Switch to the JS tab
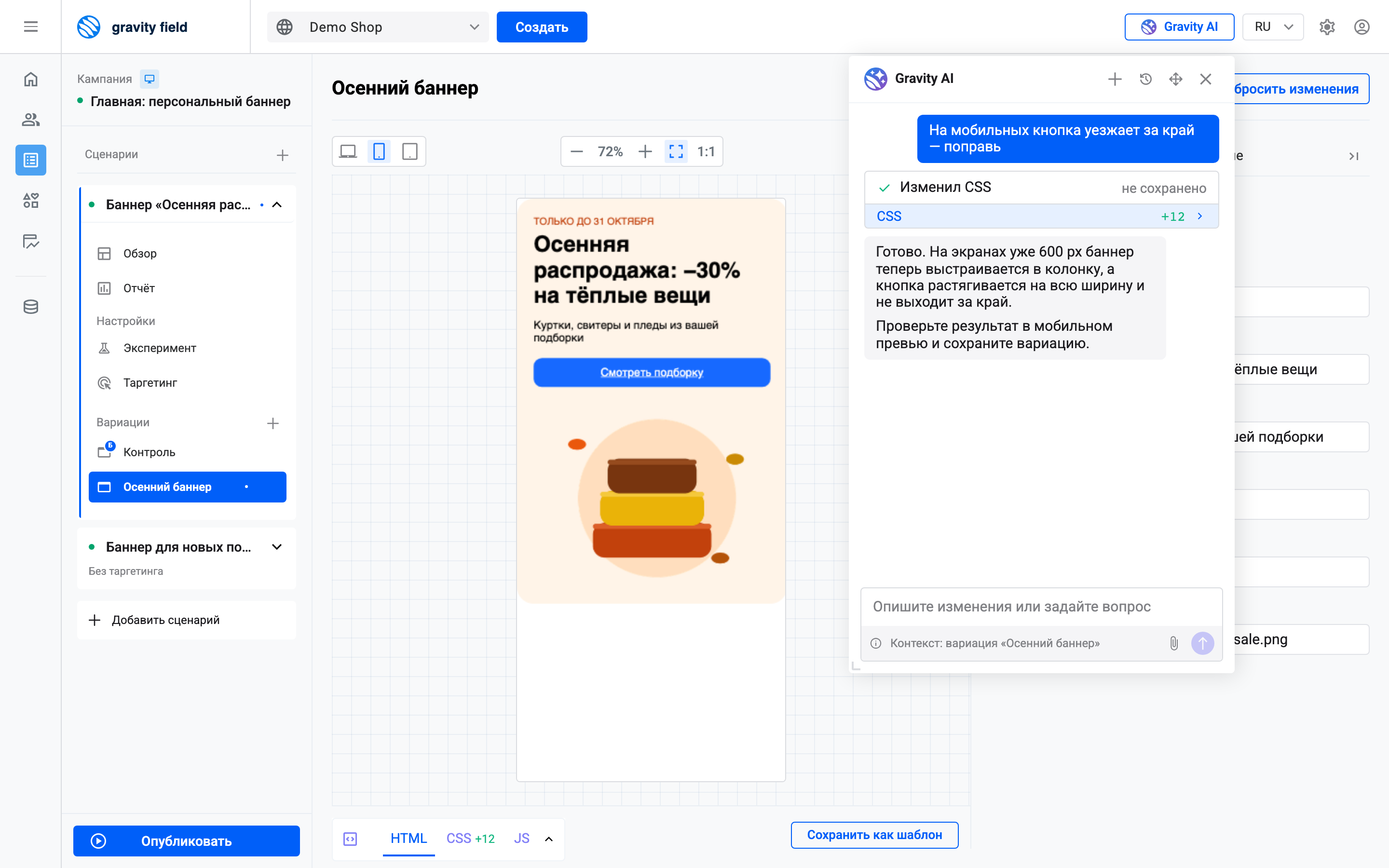The width and height of the screenshot is (1389, 868). 522,838
